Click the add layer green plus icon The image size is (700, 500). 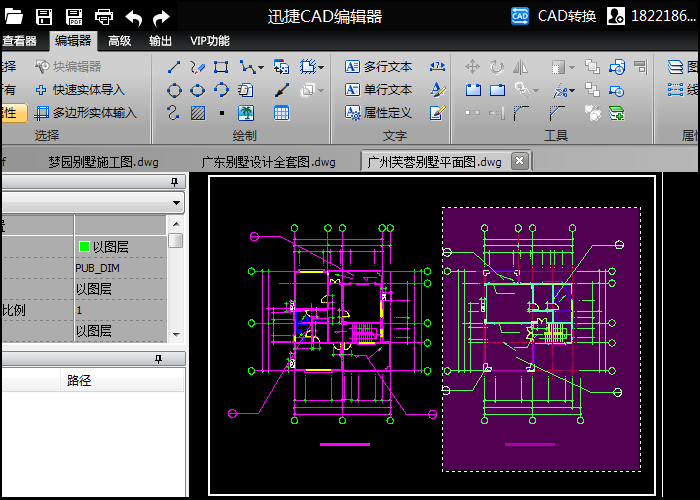click(617, 113)
